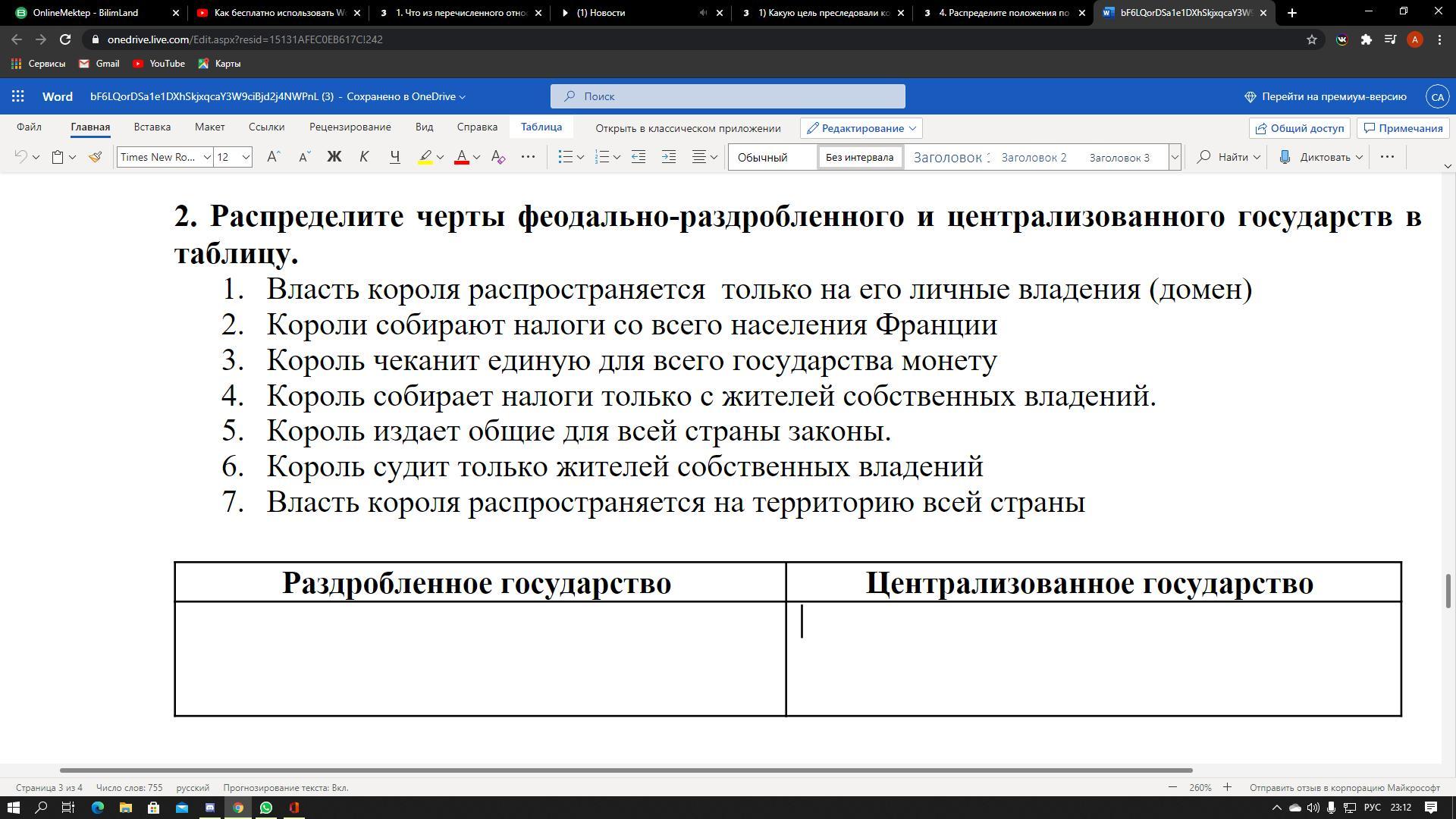The width and height of the screenshot is (1456, 819).
Task: Toggle bold formatting (Ж)
Action: click(x=334, y=157)
